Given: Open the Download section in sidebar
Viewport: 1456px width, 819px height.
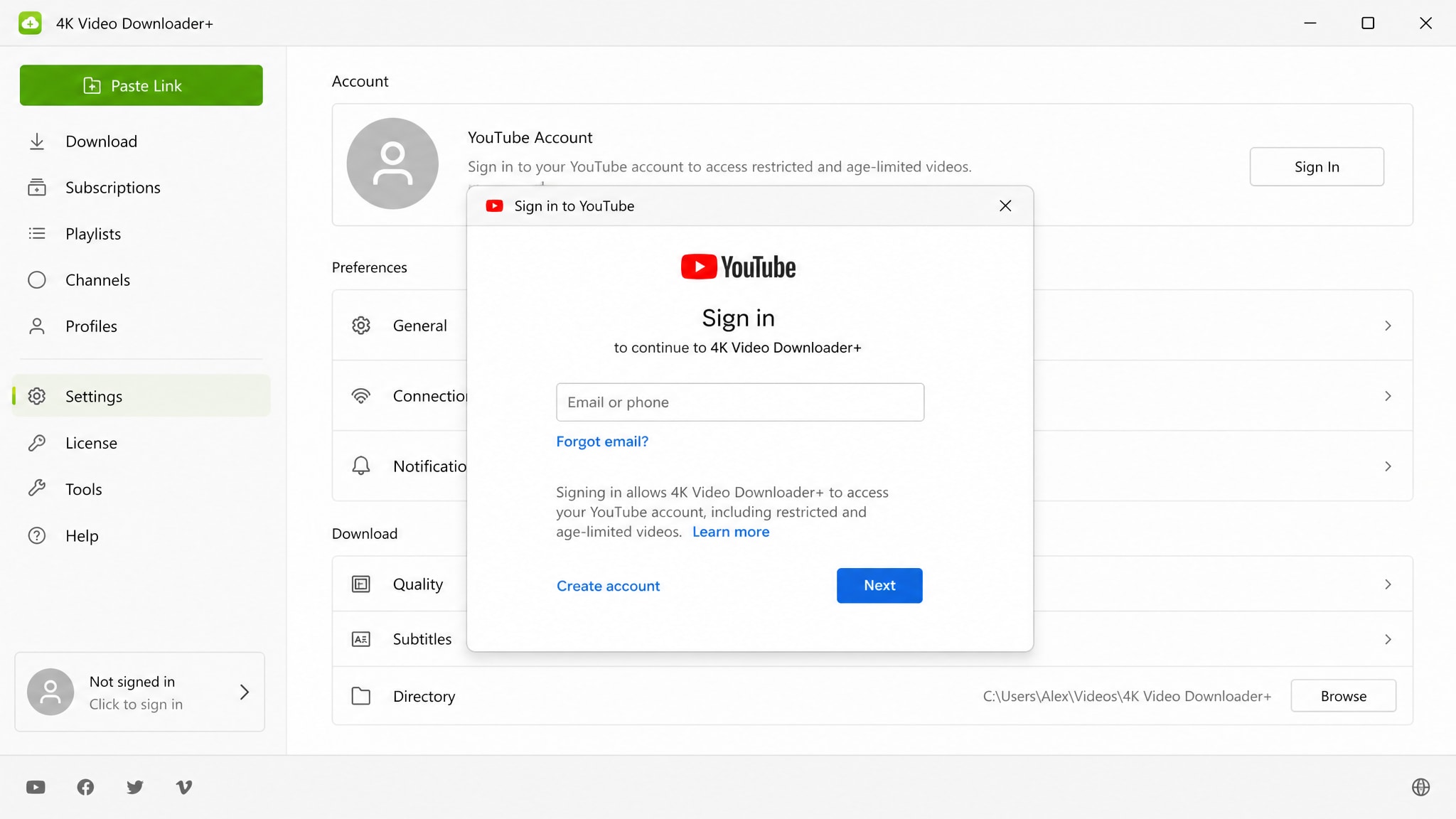Looking at the screenshot, I should [x=141, y=141].
